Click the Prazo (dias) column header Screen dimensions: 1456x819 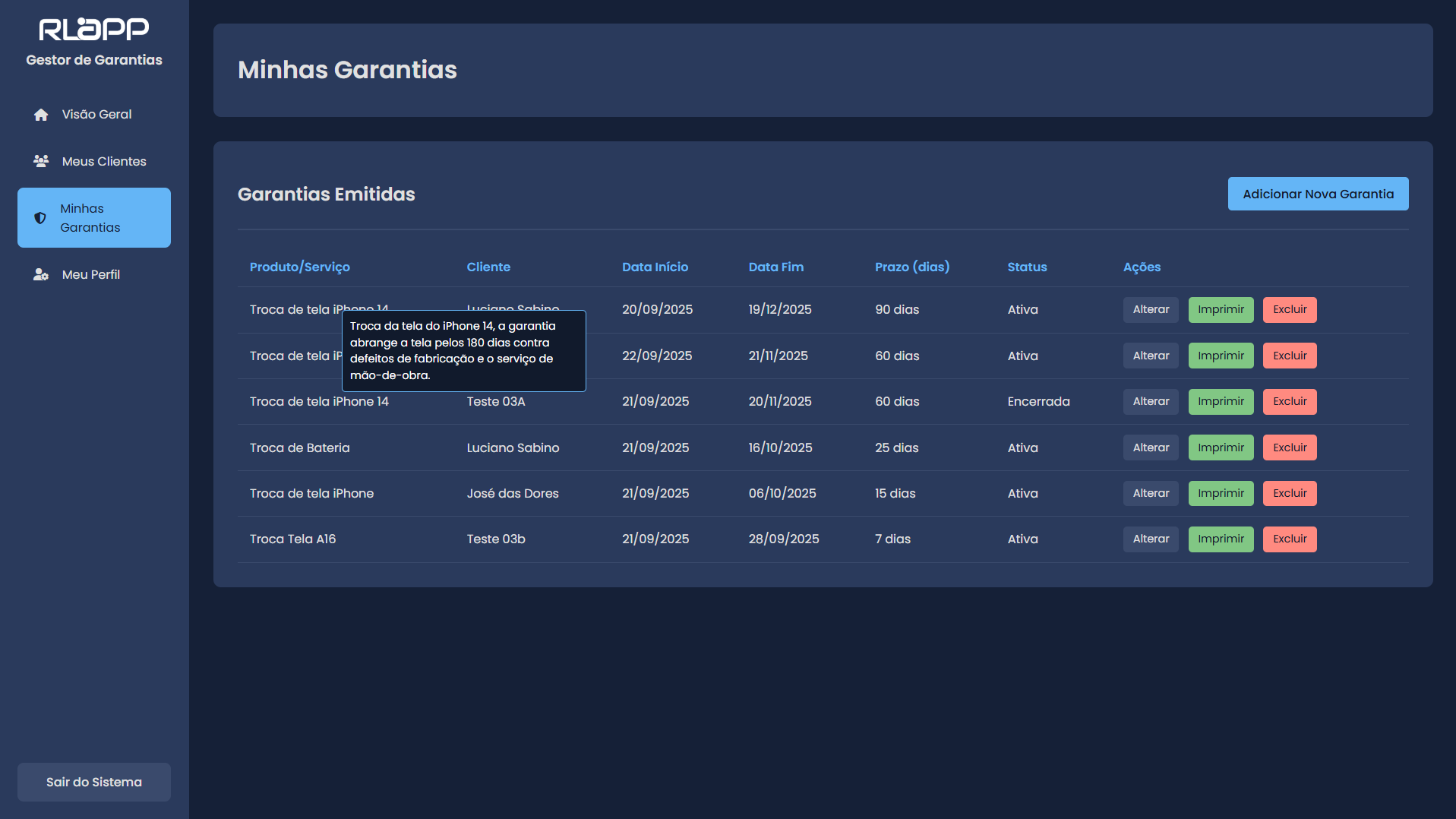pyautogui.click(x=911, y=267)
